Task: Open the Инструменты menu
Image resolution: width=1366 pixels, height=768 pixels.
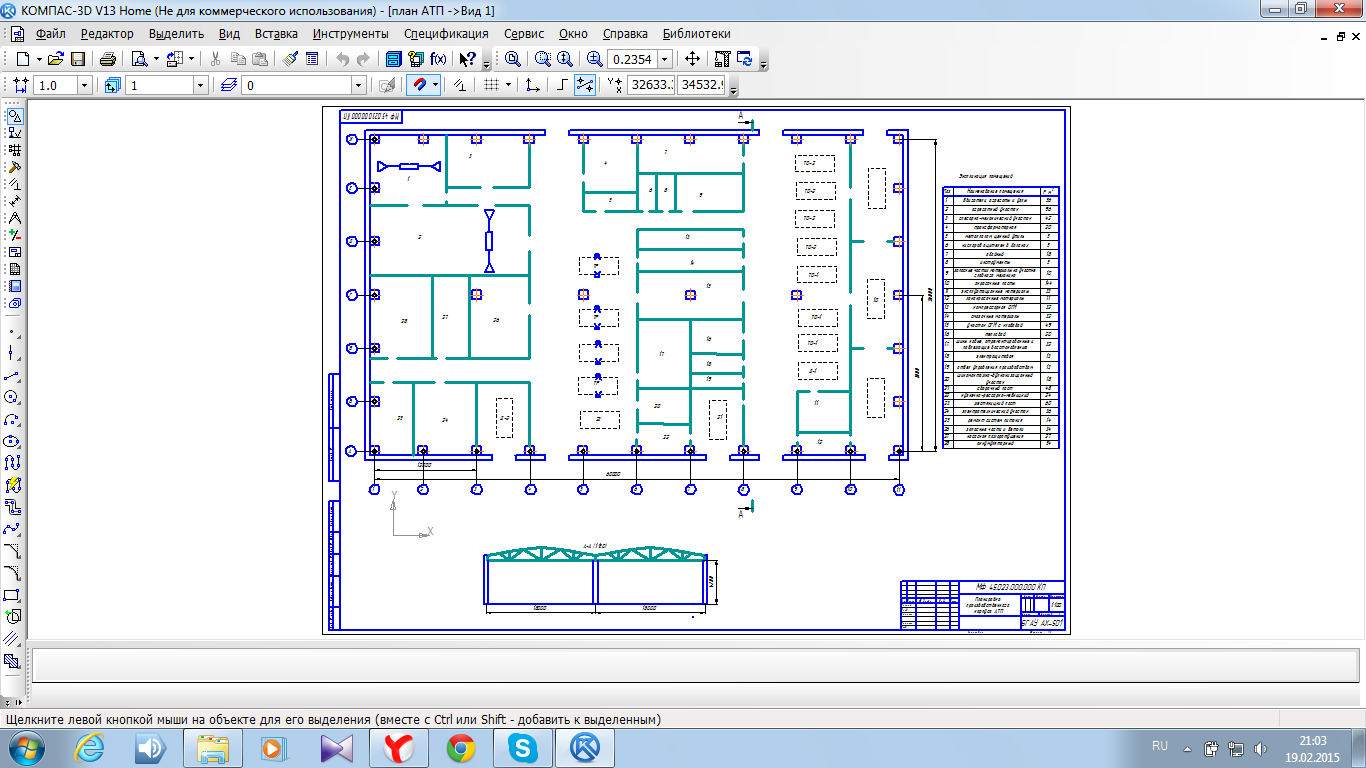Action: tap(350, 33)
